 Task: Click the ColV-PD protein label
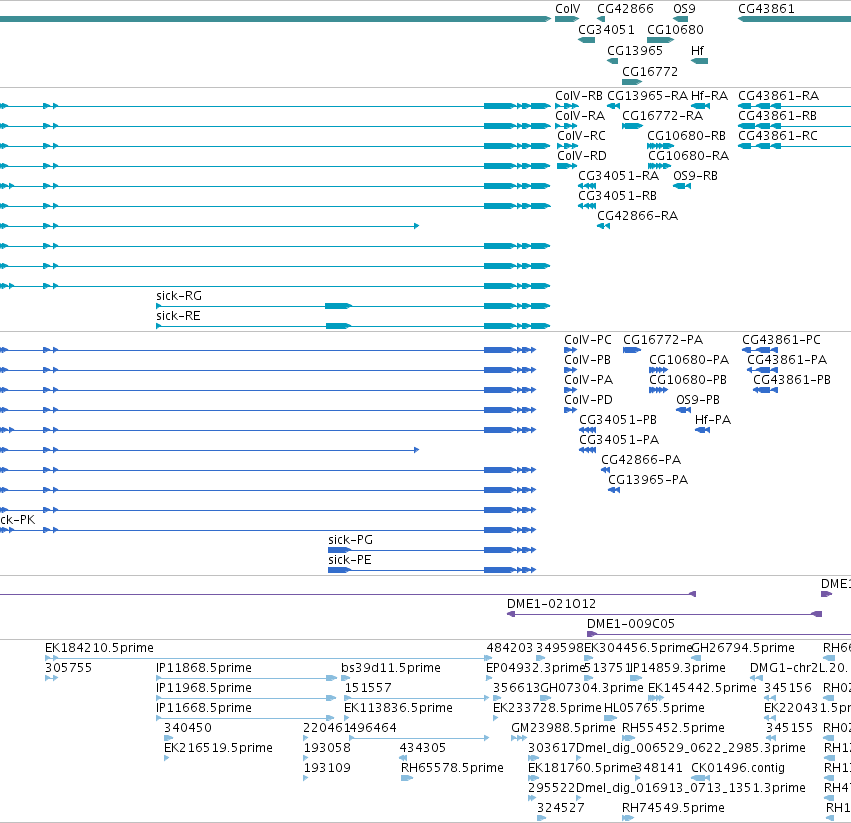click(588, 400)
